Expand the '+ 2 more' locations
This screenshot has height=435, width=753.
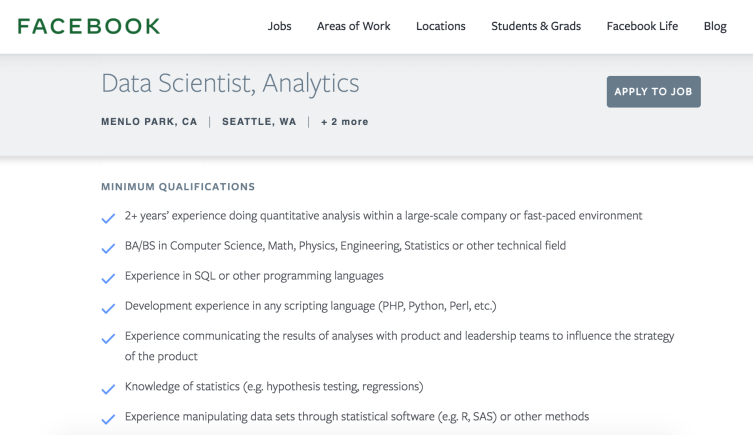[345, 122]
